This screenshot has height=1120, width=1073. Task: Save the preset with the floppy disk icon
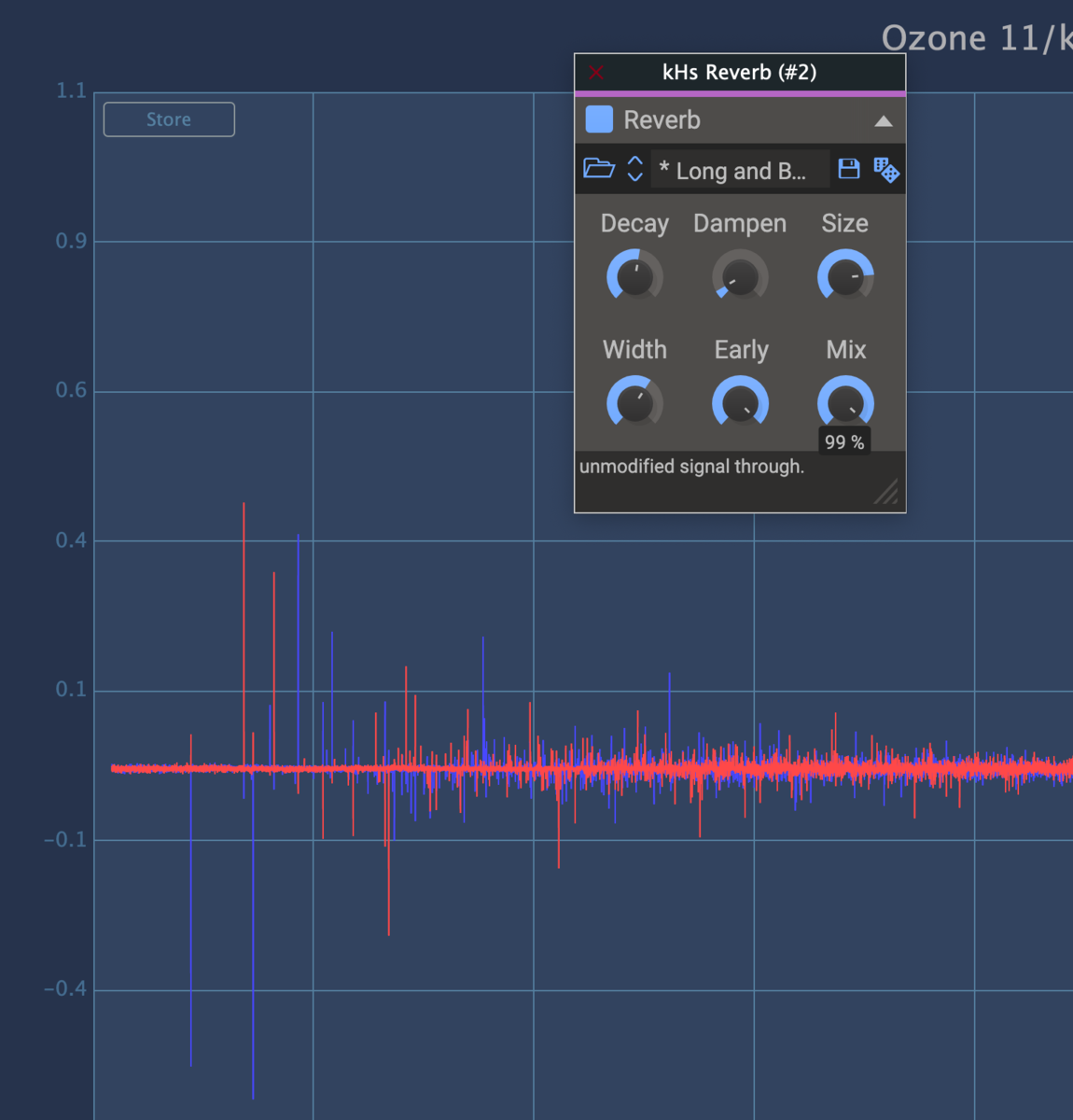pyautogui.click(x=849, y=169)
